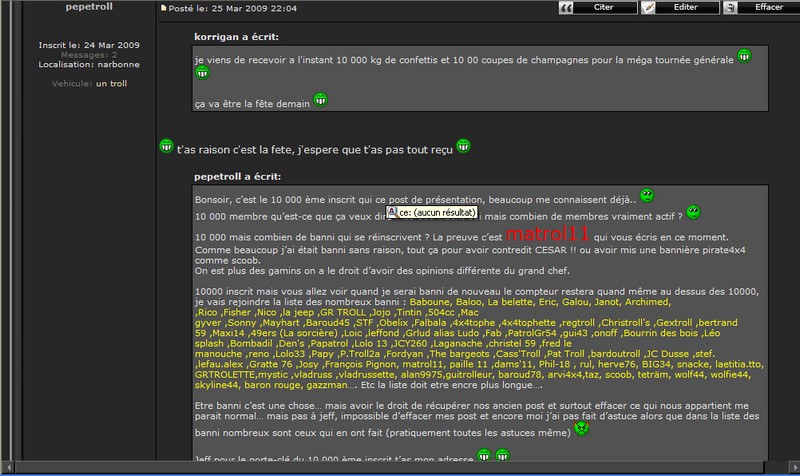Click 'Messages: 2' text in sidebar
Screen dimensions: 800x476
click(x=89, y=55)
